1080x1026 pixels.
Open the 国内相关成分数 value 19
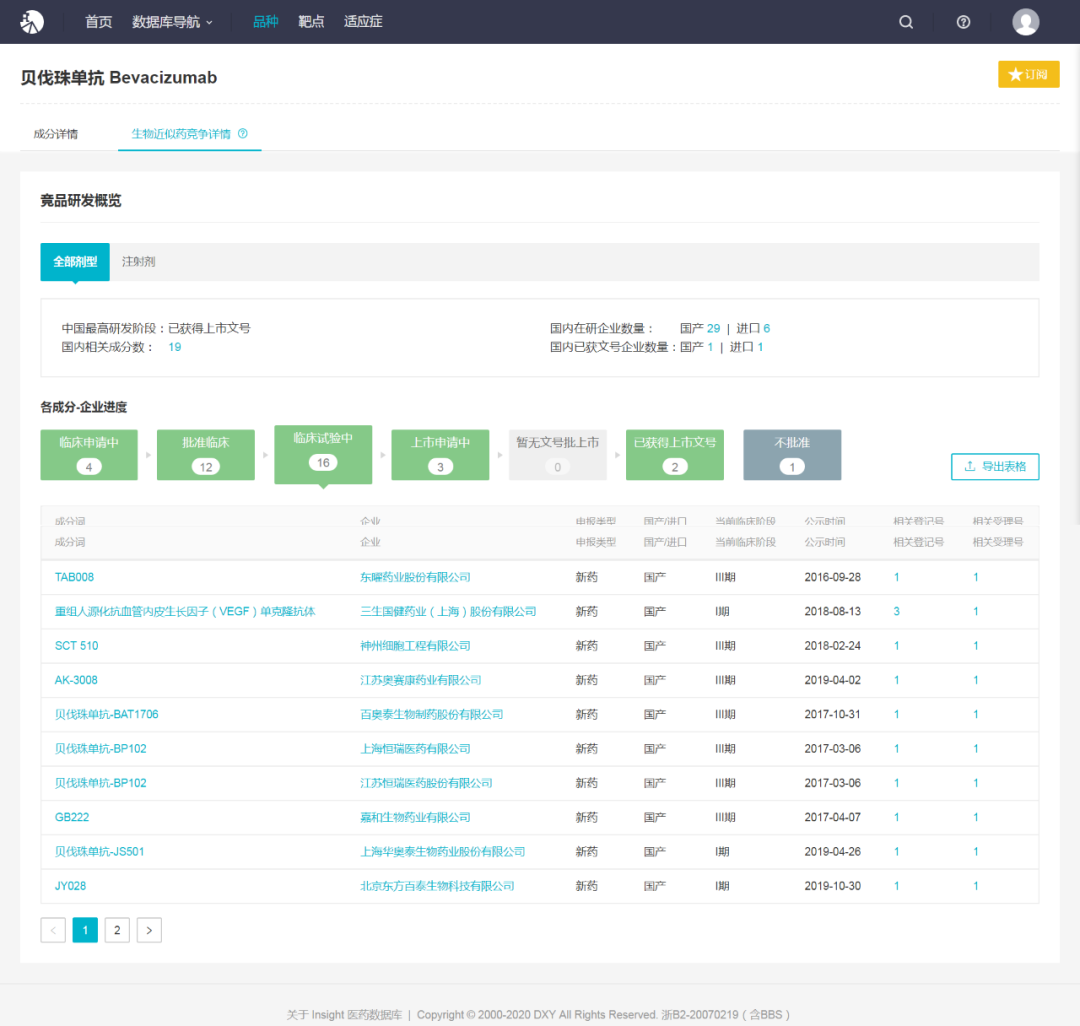point(175,347)
